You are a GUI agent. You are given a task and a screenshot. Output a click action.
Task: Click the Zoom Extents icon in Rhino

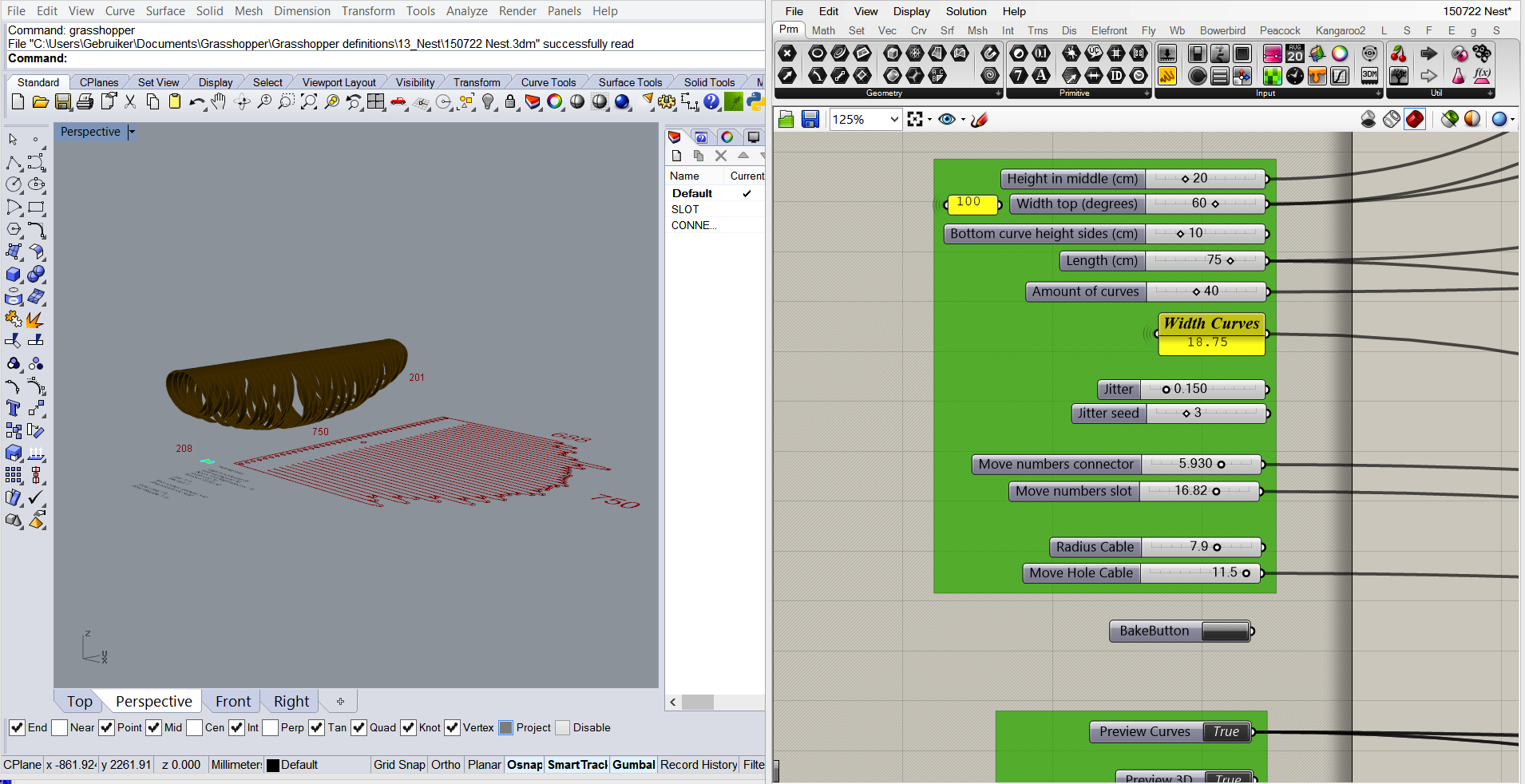click(309, 102)
